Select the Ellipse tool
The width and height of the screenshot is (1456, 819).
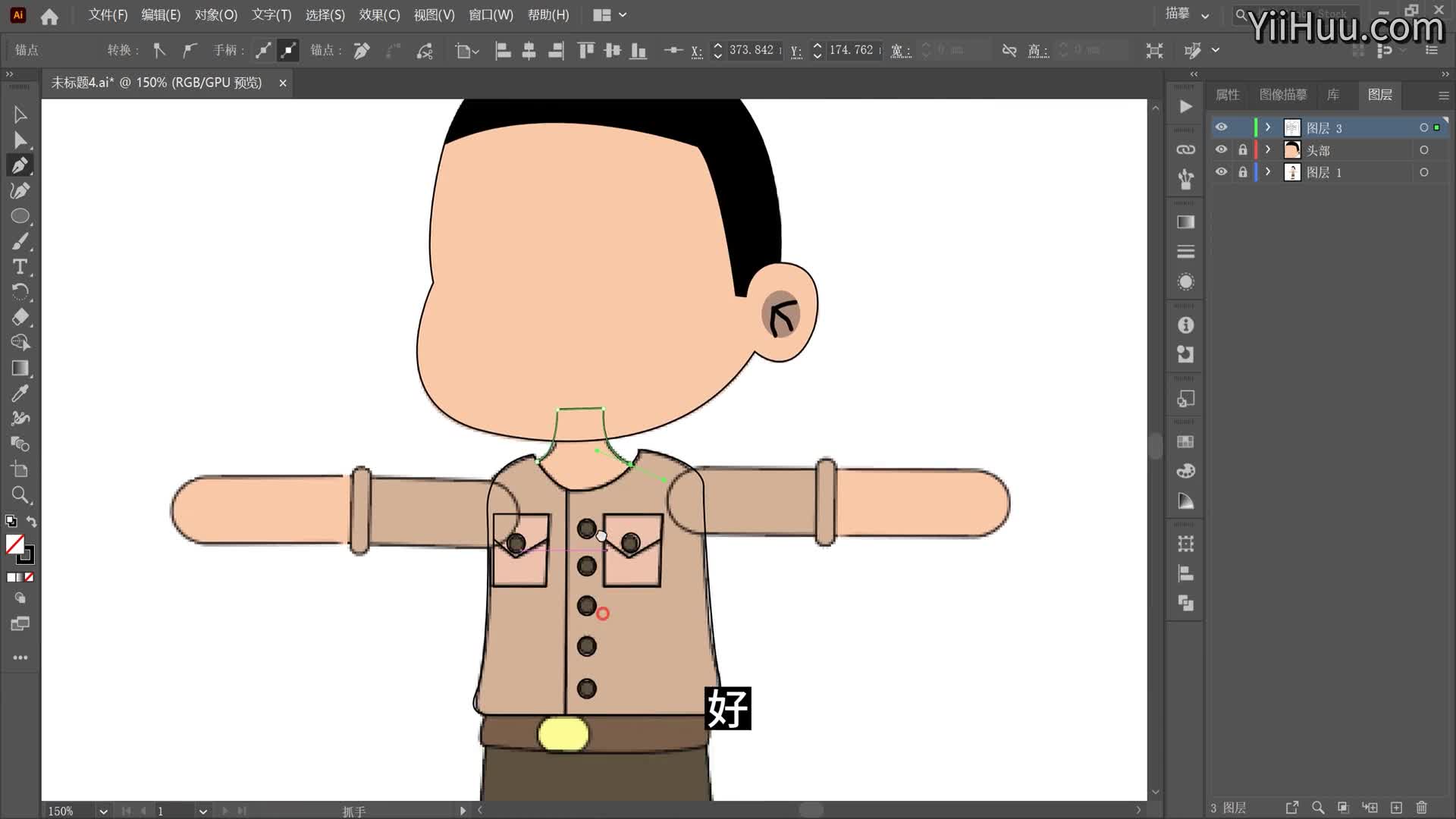(x=20, y=216)
